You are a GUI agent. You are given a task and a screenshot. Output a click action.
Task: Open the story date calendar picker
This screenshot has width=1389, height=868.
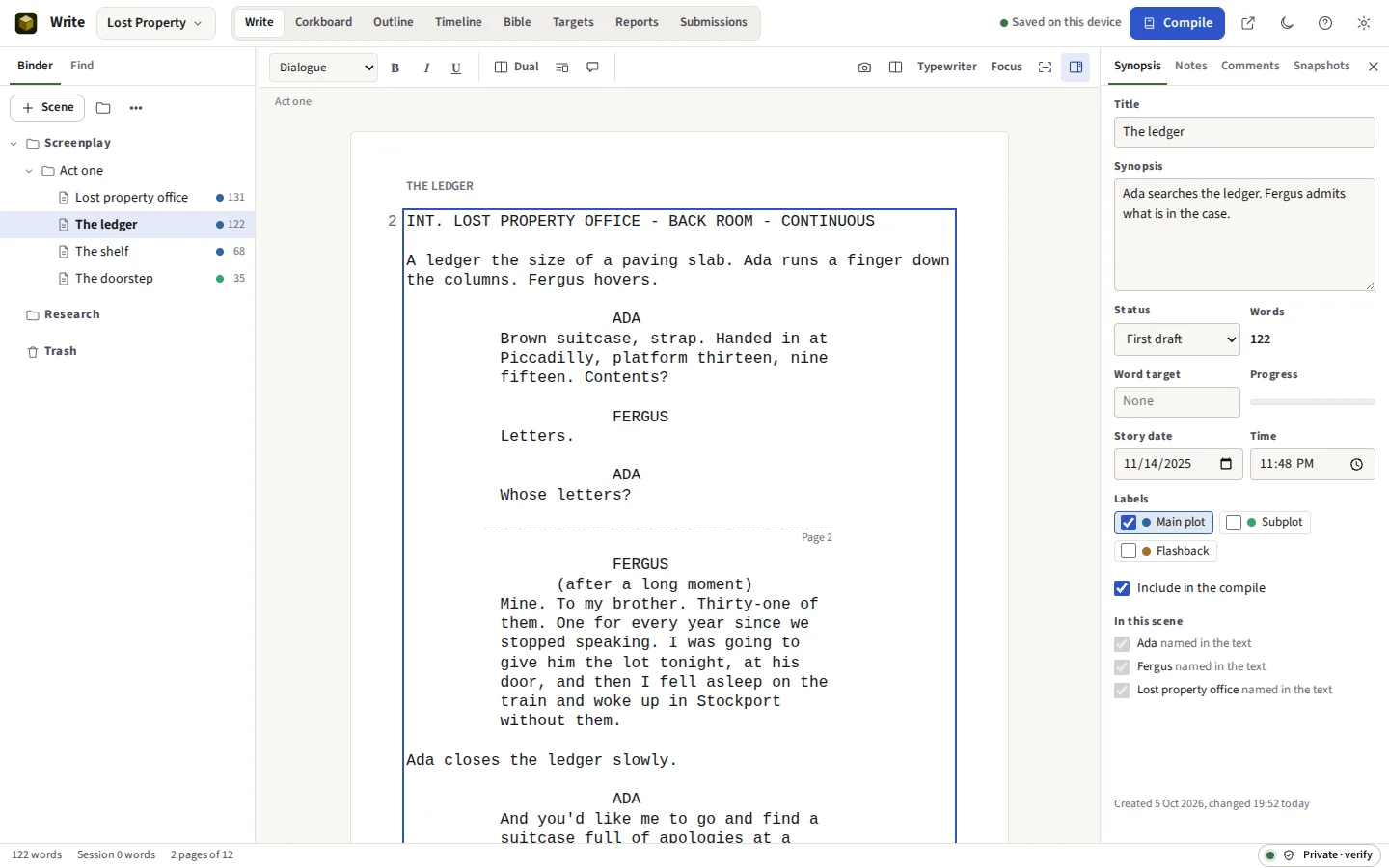coord(1226,464)
